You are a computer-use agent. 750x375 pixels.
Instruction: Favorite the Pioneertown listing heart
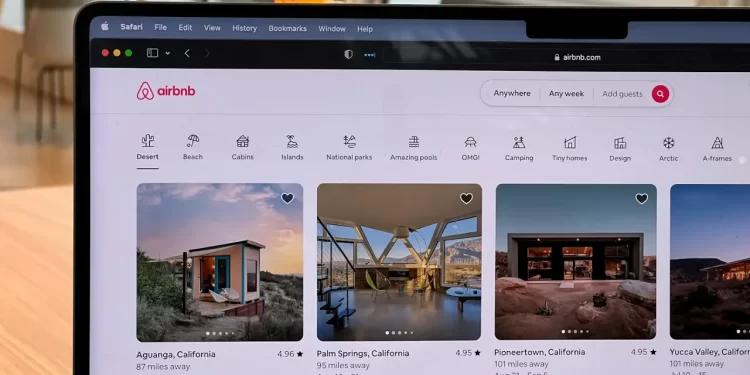point(642,199)
